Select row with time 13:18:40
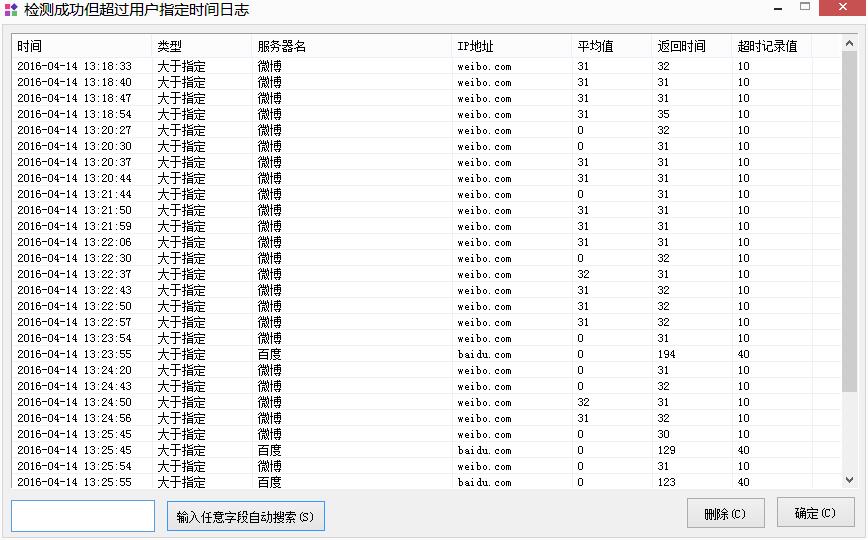This screenshot has width=868, height=540. (x=426, y=82)
